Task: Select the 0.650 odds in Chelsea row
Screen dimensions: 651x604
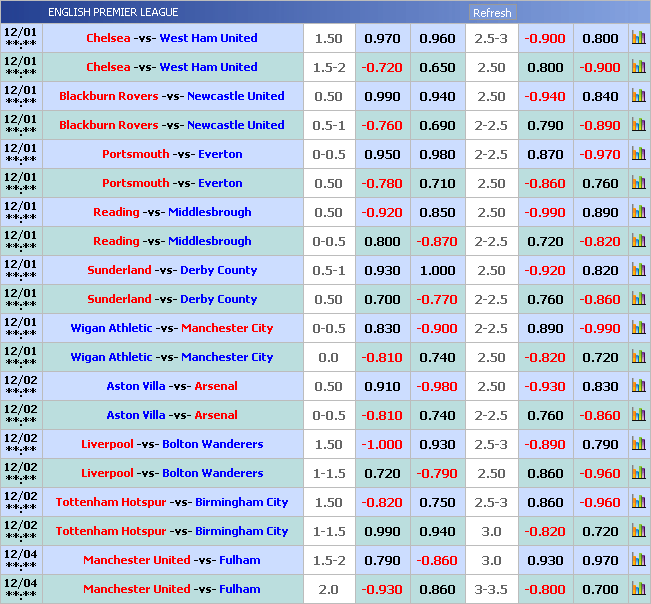Action: tap(437, 68)
